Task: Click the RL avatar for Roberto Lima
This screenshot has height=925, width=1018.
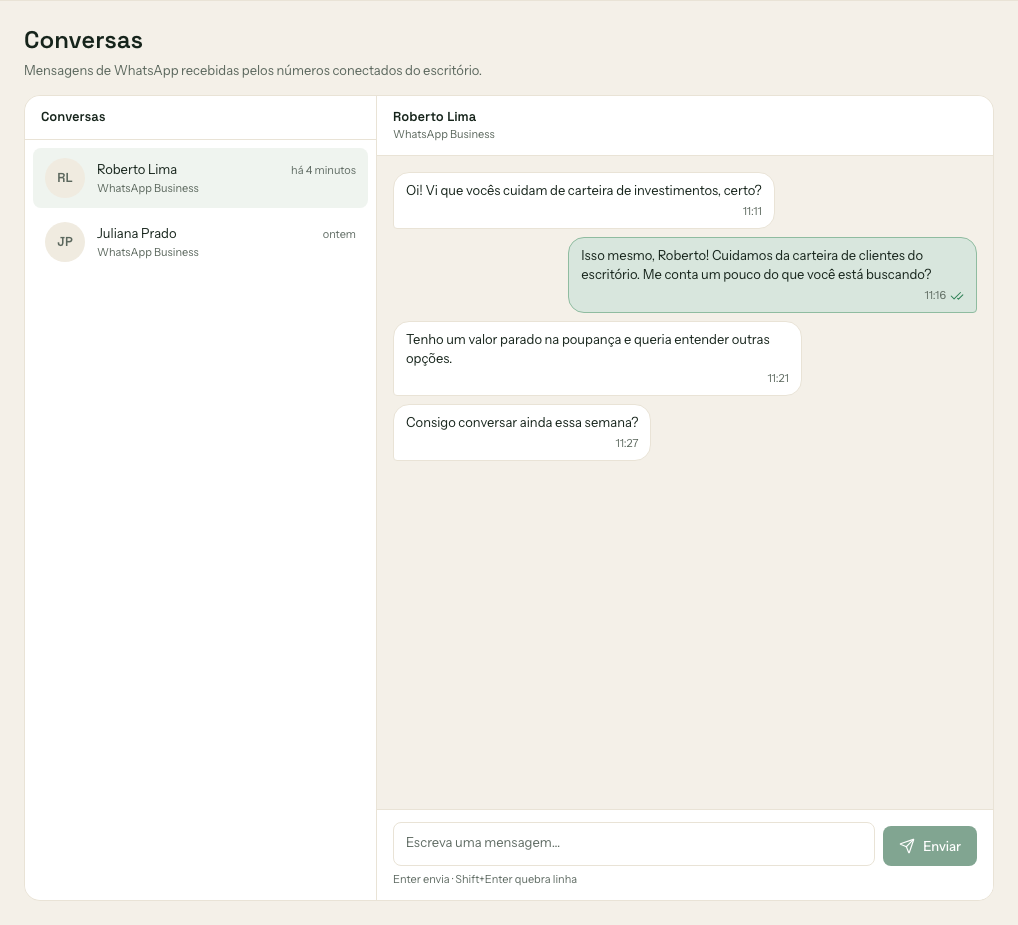Action: tap(65, 178)
